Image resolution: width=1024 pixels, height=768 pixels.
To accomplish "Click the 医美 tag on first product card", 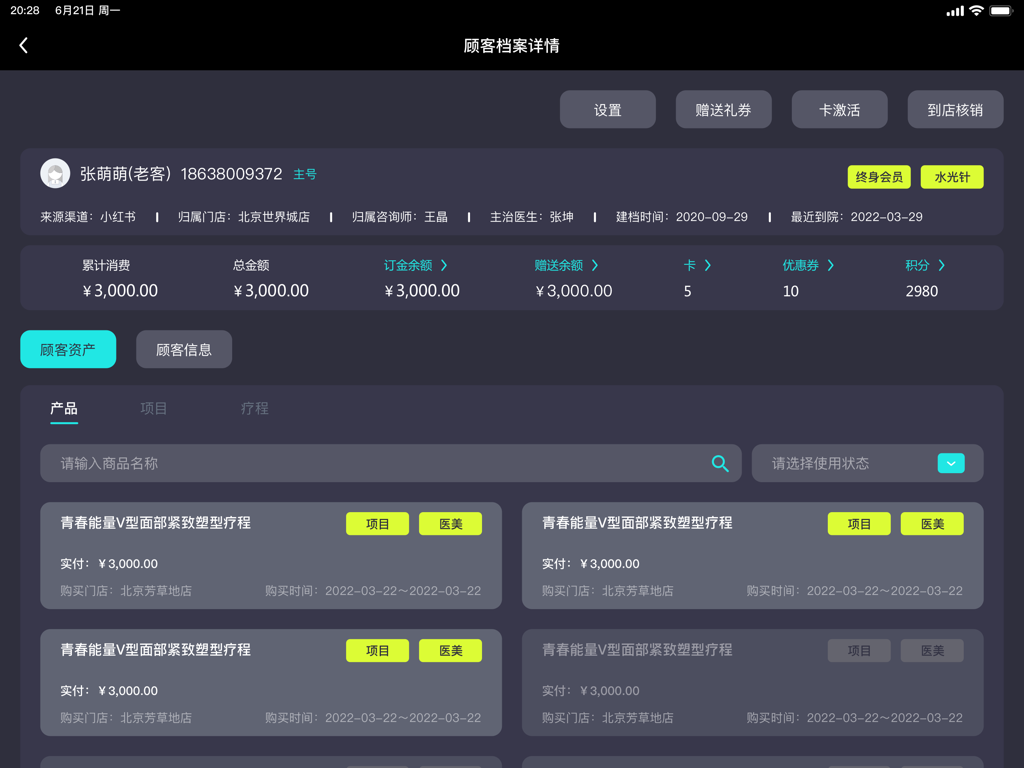I will (450, 523).
